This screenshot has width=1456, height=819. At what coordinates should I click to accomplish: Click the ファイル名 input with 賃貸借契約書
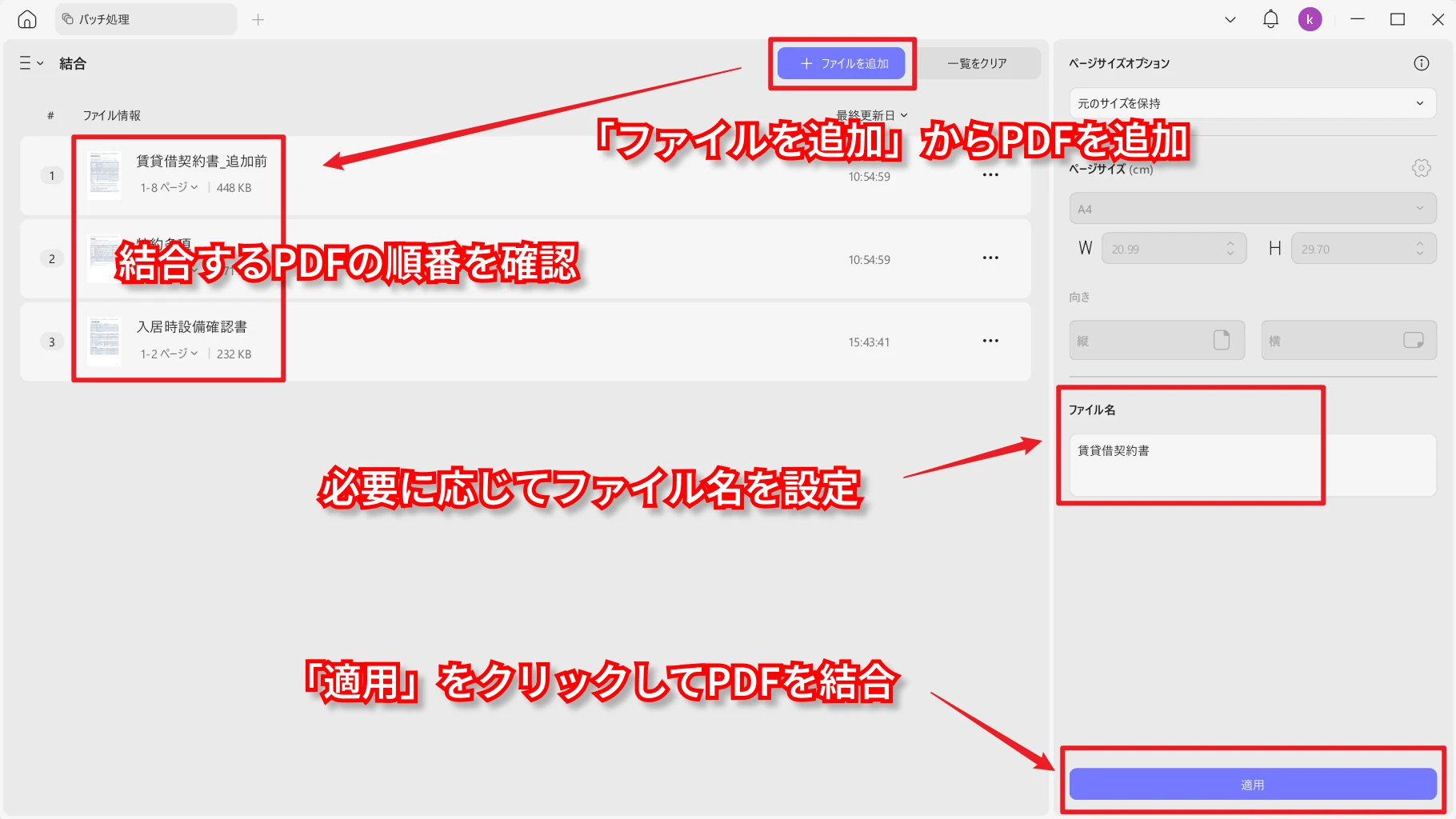tap(1253, 465)
